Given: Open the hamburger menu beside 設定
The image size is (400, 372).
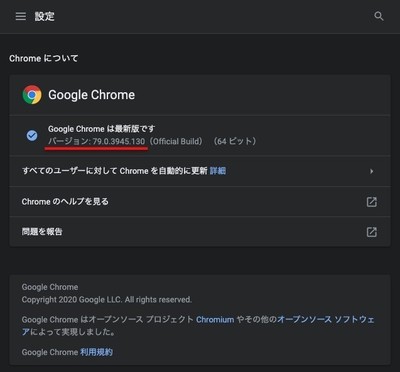Looking at the screenshot, I should (x=21, y=16).
